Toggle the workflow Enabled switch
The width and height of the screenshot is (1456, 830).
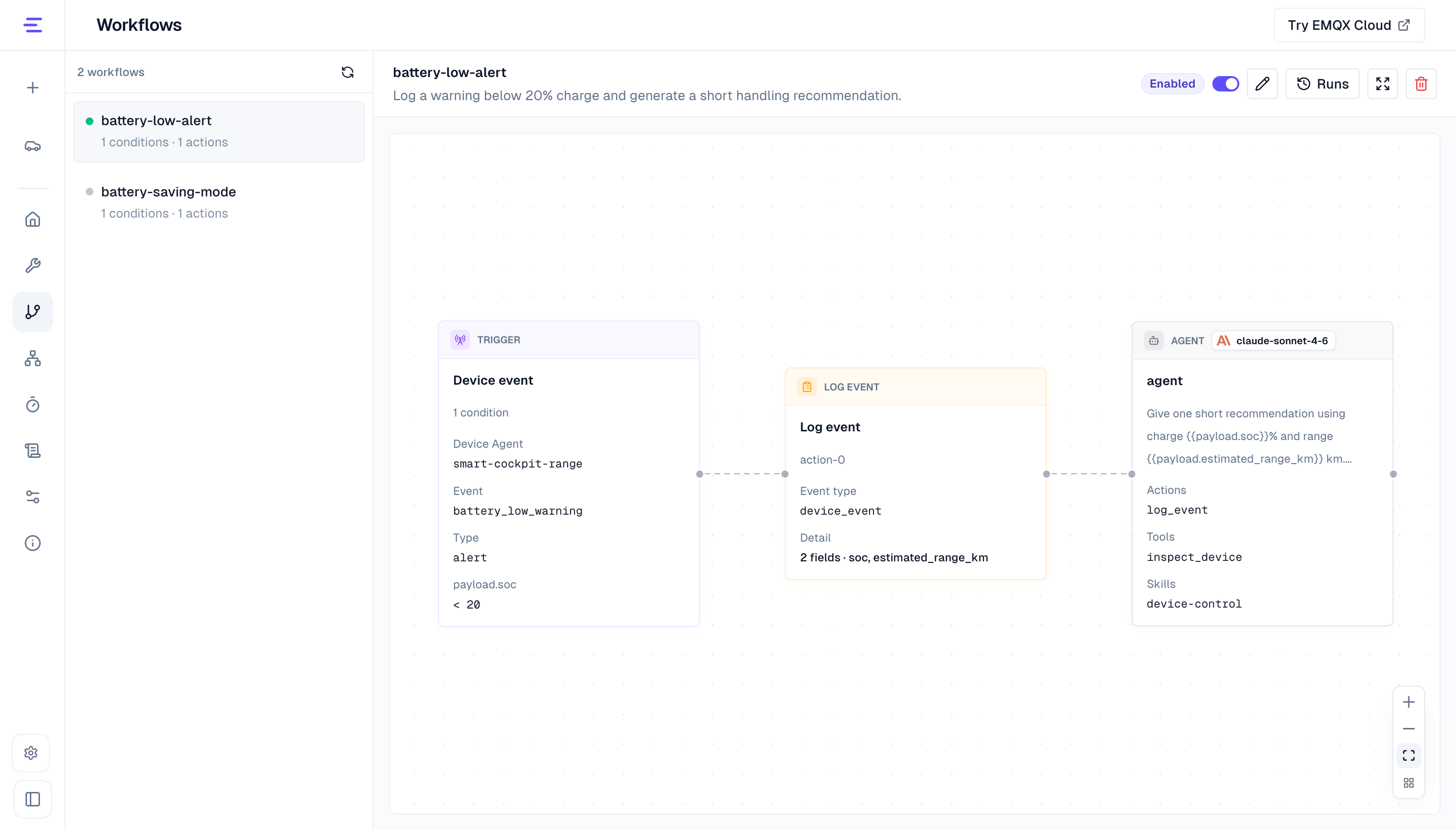(1226, 84)
